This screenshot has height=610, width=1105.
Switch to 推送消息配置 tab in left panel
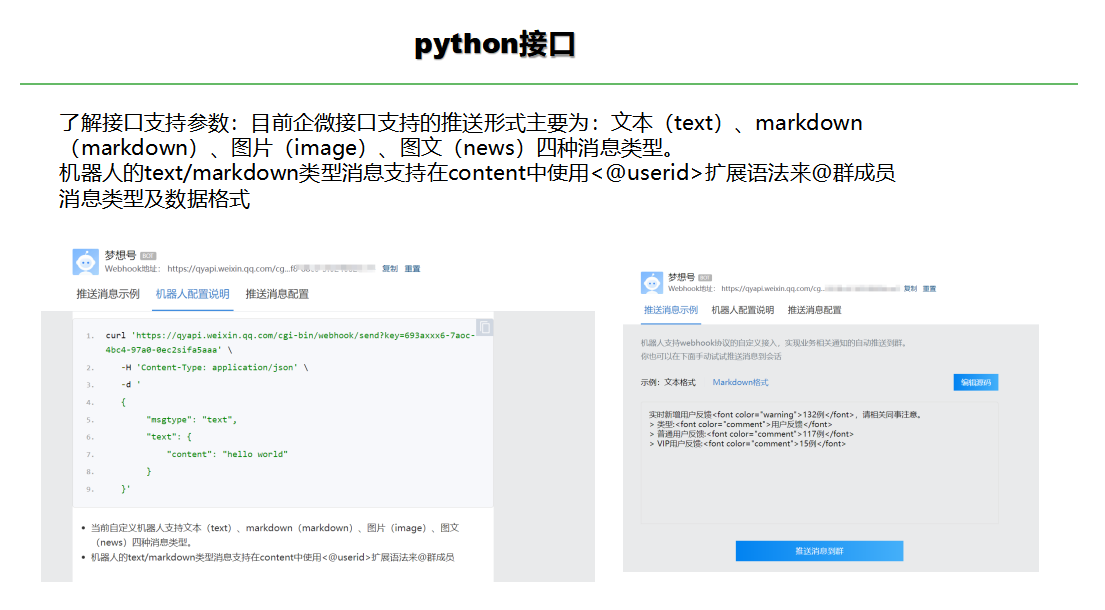coord(277,294)
